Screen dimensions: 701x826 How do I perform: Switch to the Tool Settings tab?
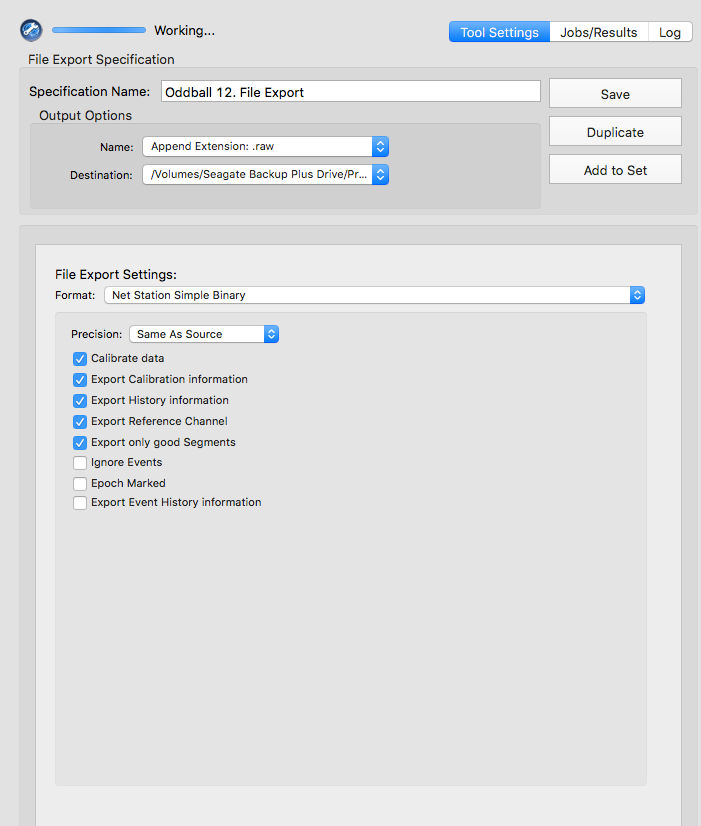tap(499, 32)
